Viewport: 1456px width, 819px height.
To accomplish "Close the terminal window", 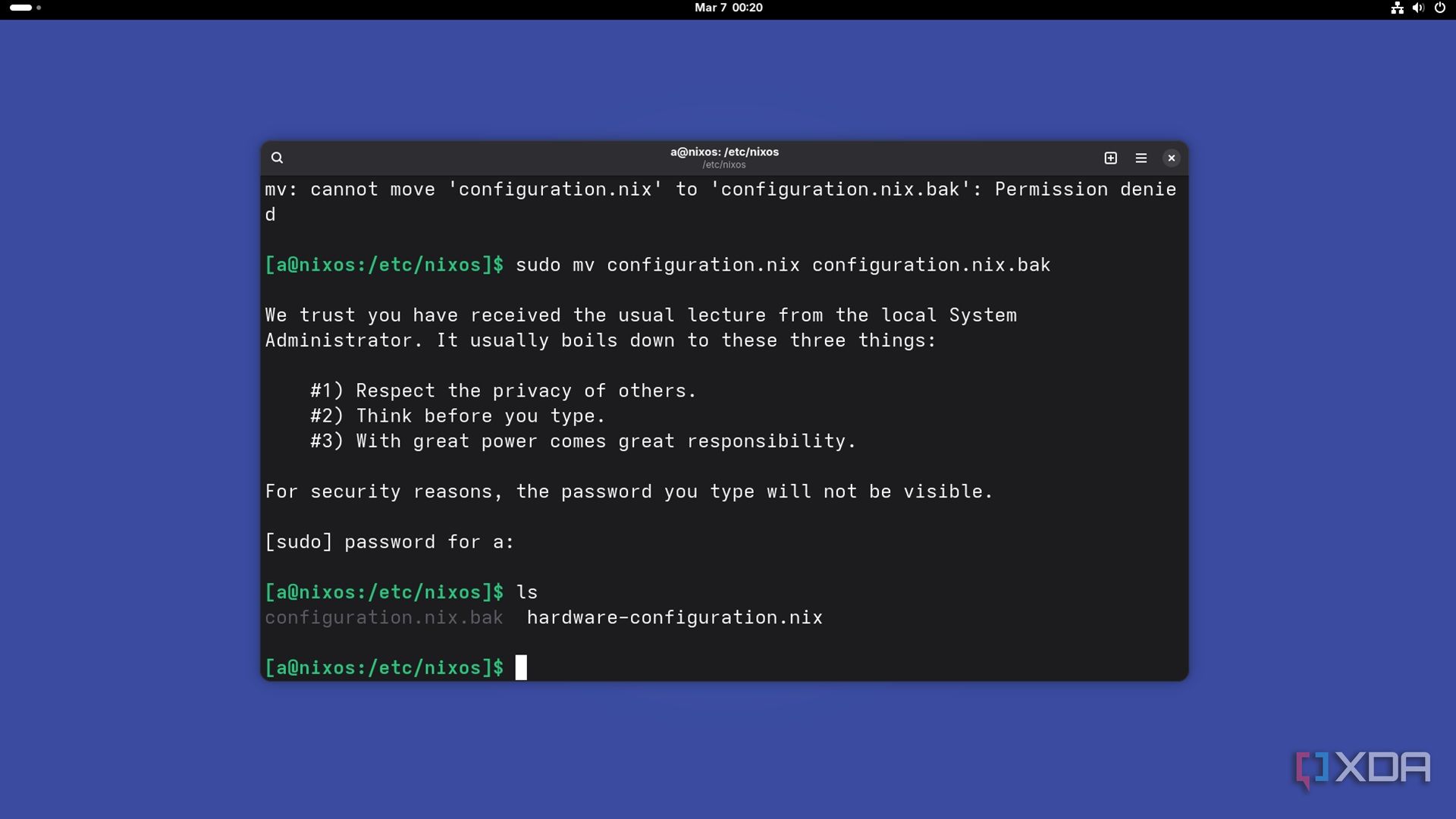I will [x=1171, y=158].
